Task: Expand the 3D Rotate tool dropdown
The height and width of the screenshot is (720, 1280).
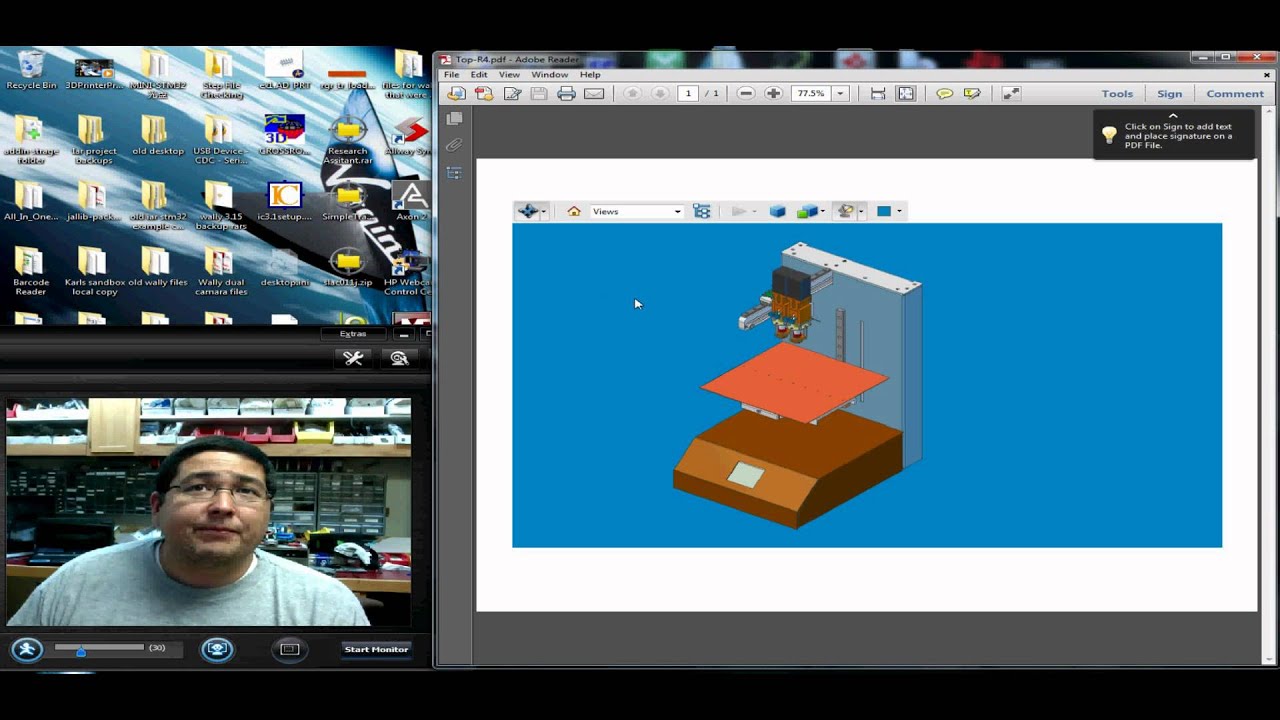Action: point(543,211)
